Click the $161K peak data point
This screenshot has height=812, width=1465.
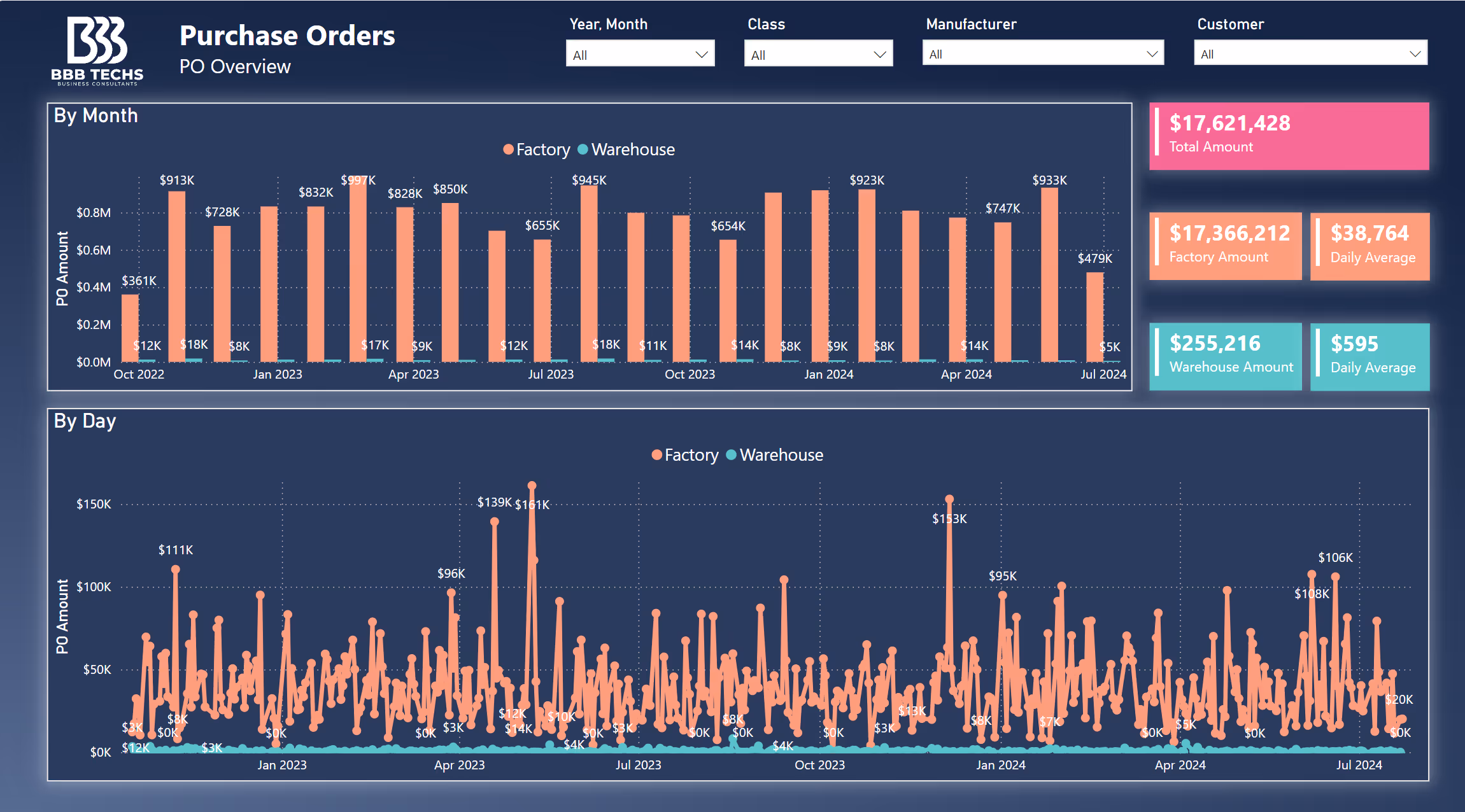coord(532,486)
